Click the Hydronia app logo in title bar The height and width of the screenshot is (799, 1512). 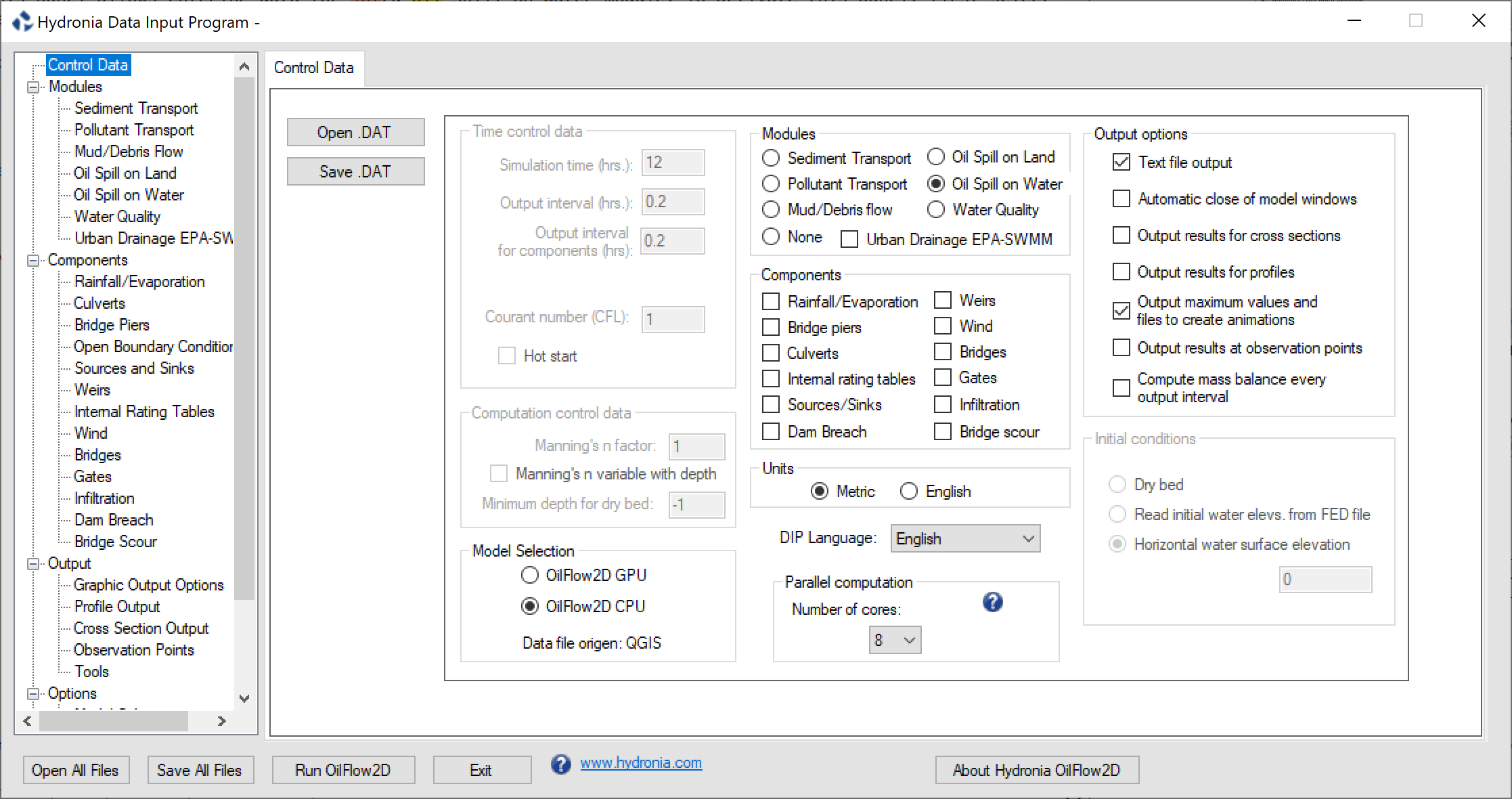[22, 22]
